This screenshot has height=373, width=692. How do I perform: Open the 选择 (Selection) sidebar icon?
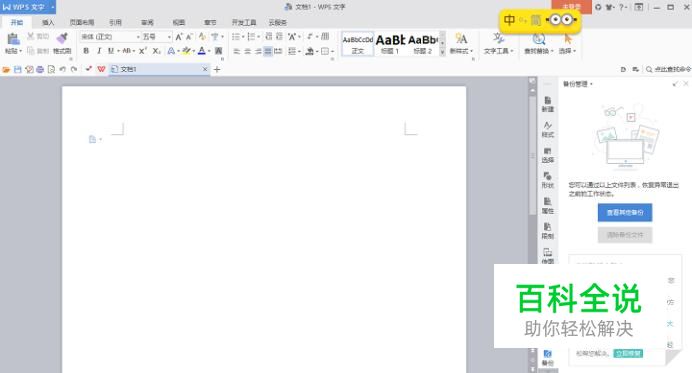[x=548, y=155]
